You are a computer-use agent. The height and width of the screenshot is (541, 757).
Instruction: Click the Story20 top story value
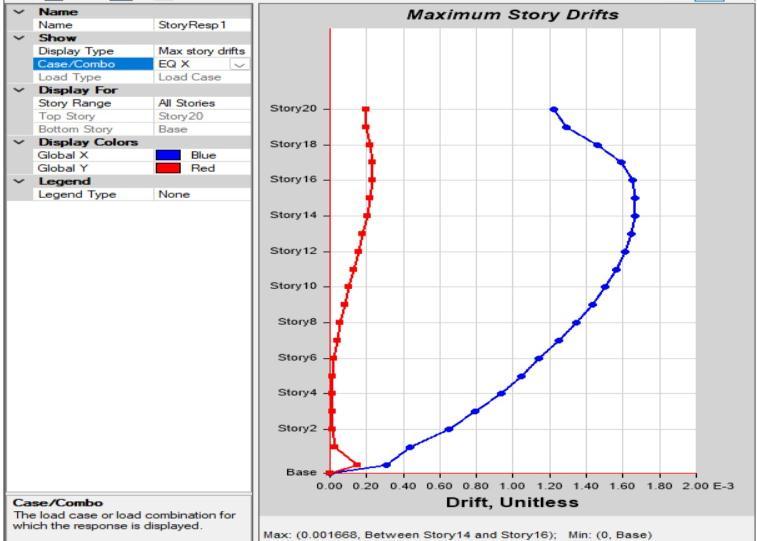(181, 116)
